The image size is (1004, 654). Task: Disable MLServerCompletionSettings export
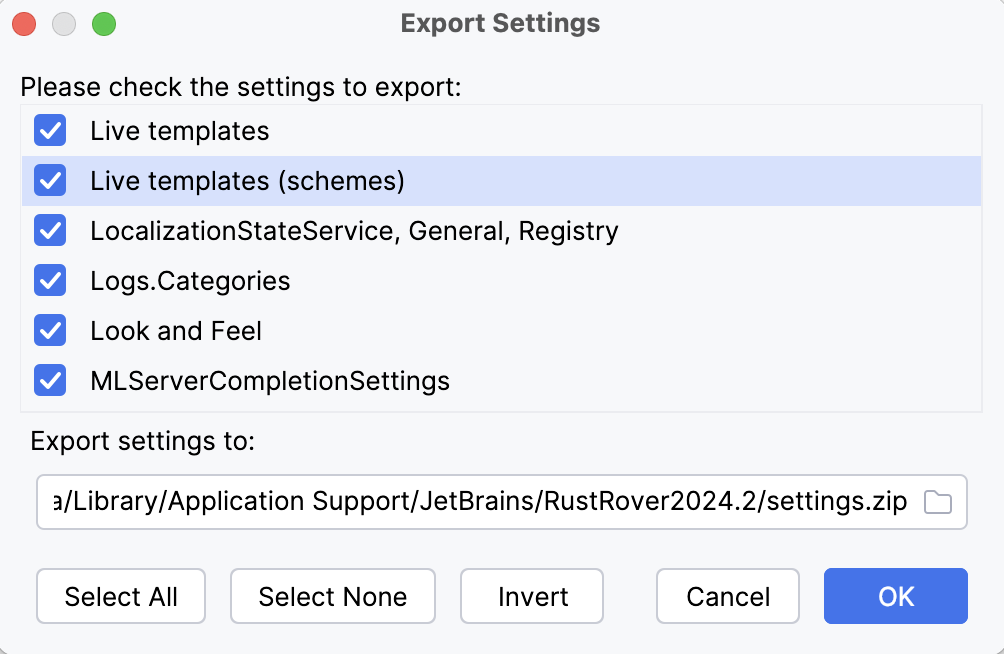[50, 380]
